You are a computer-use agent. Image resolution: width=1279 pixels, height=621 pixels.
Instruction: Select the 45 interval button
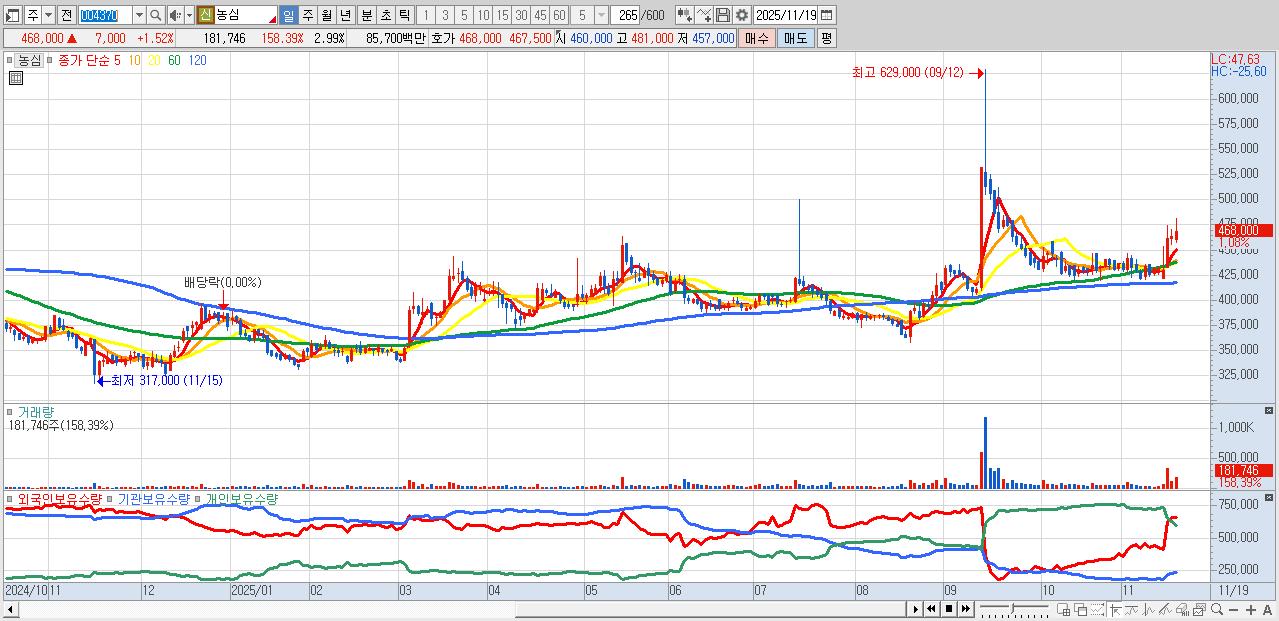540,15
